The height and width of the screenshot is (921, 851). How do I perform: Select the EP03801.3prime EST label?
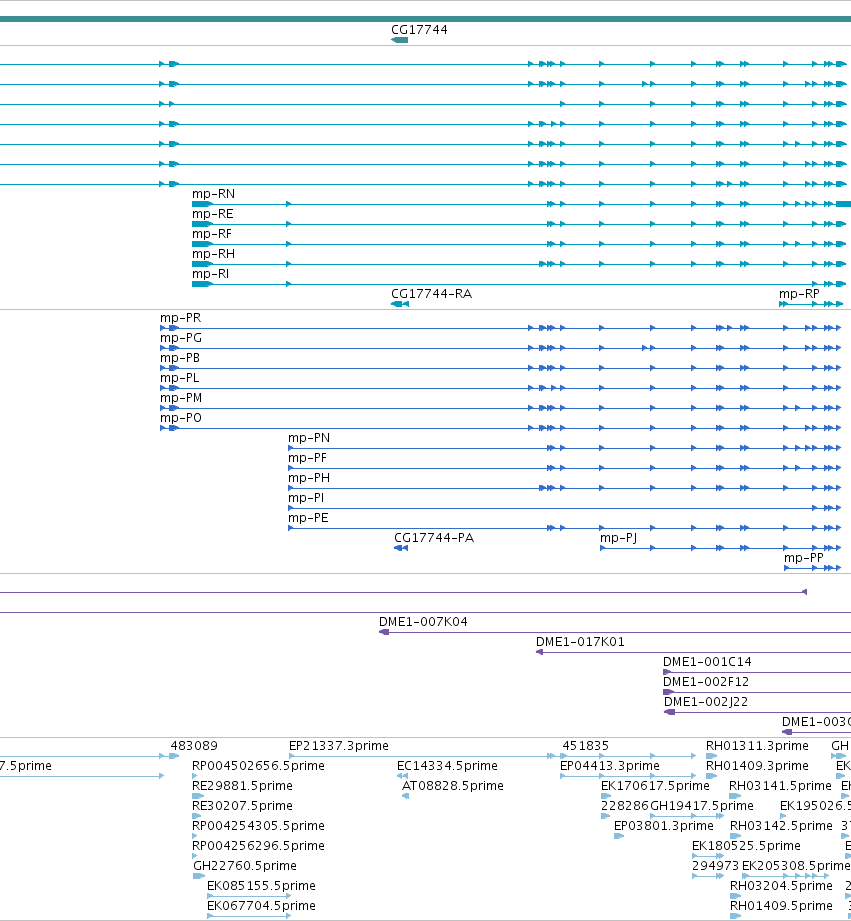click(x=664, y=825)
